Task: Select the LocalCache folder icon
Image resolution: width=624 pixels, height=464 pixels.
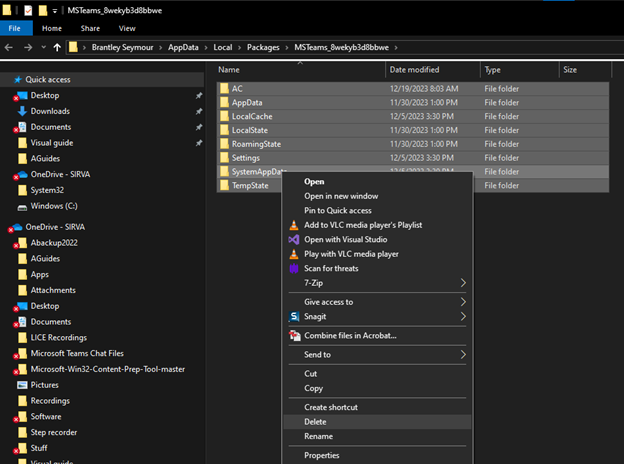Action: pyautogui.click(x=224, y=116)
